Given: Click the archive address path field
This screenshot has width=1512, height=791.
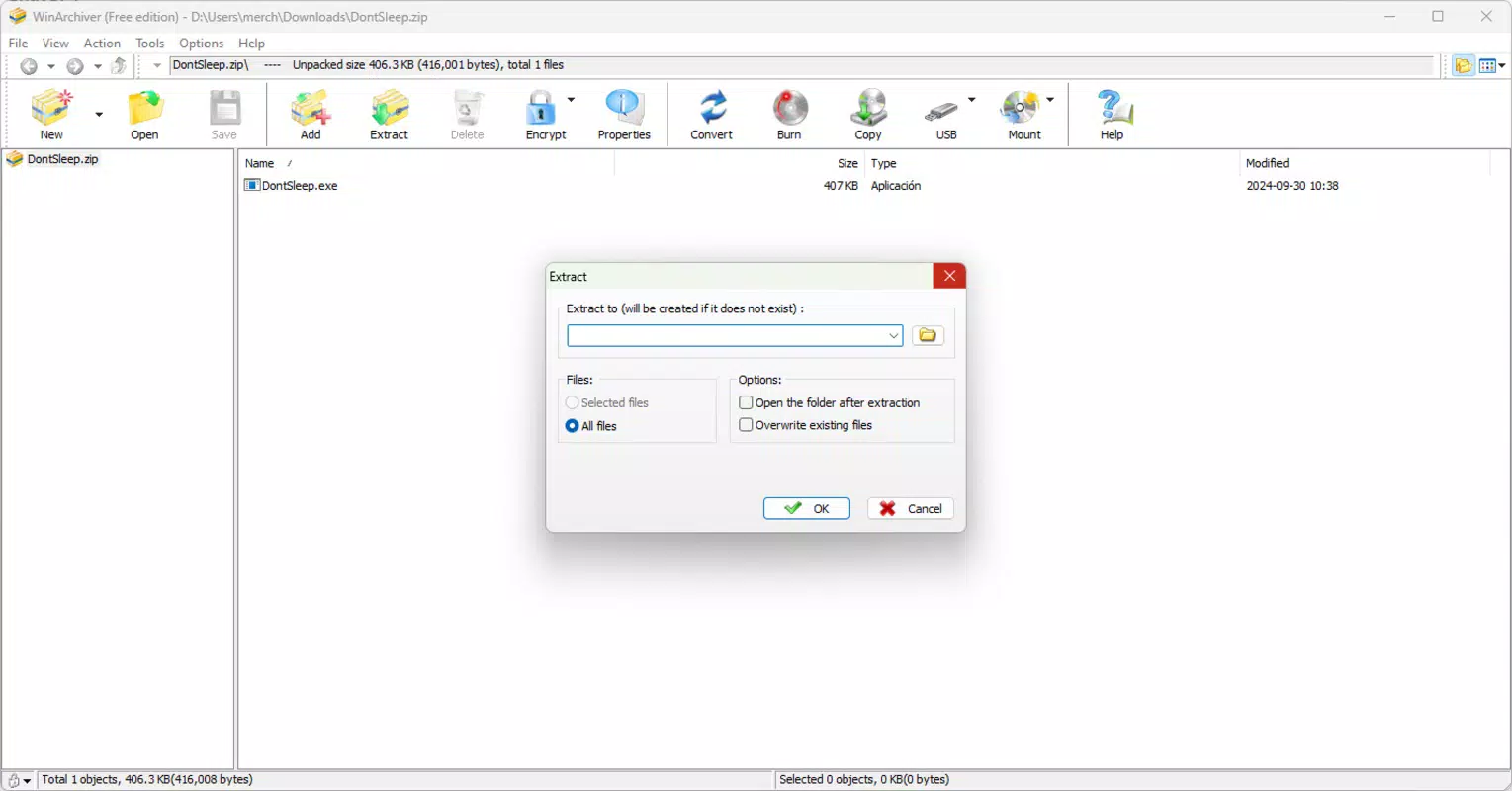Looking at the screenshot, I should coord(801,65).
